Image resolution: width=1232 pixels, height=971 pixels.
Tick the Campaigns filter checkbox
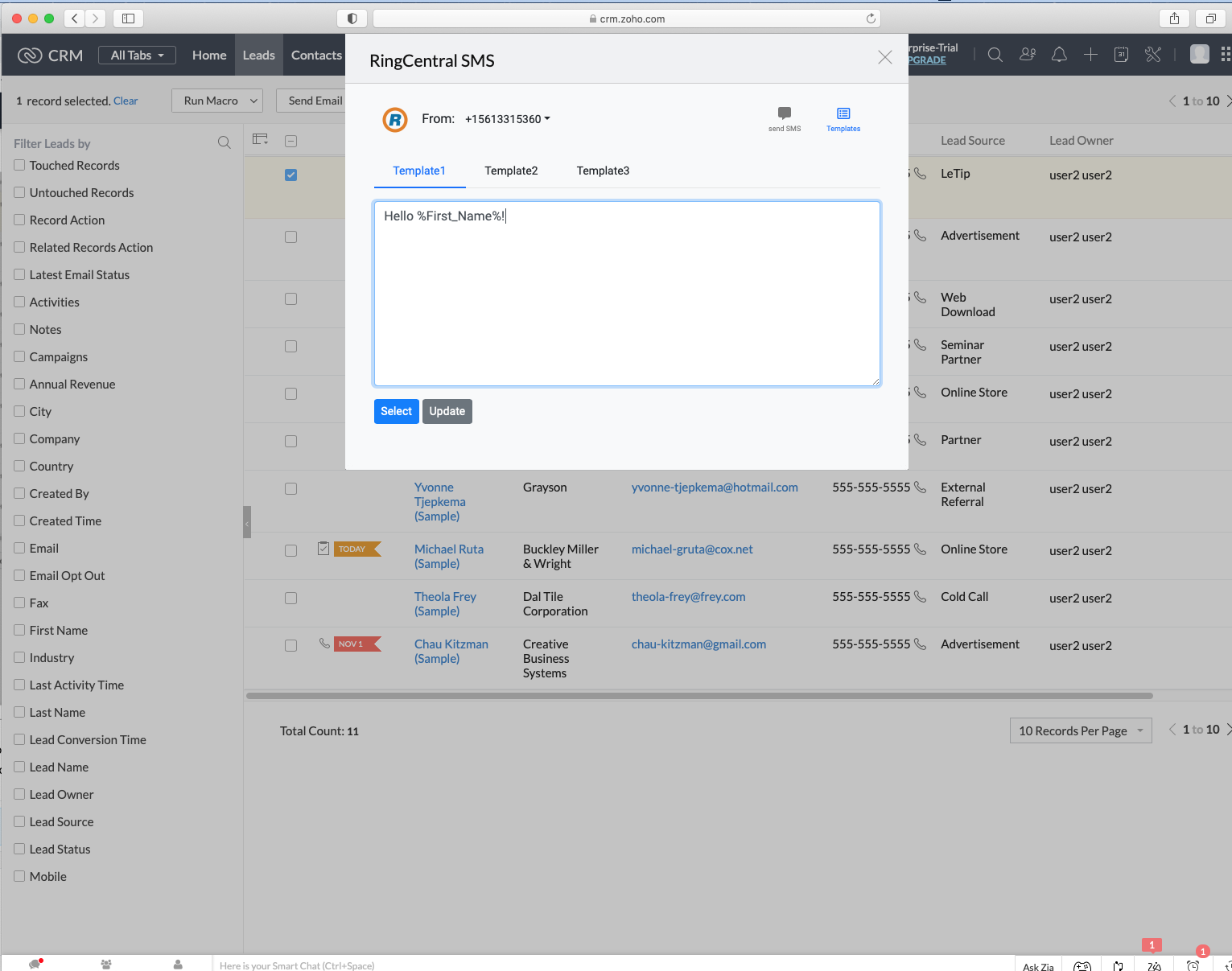[x=19, y=356]
